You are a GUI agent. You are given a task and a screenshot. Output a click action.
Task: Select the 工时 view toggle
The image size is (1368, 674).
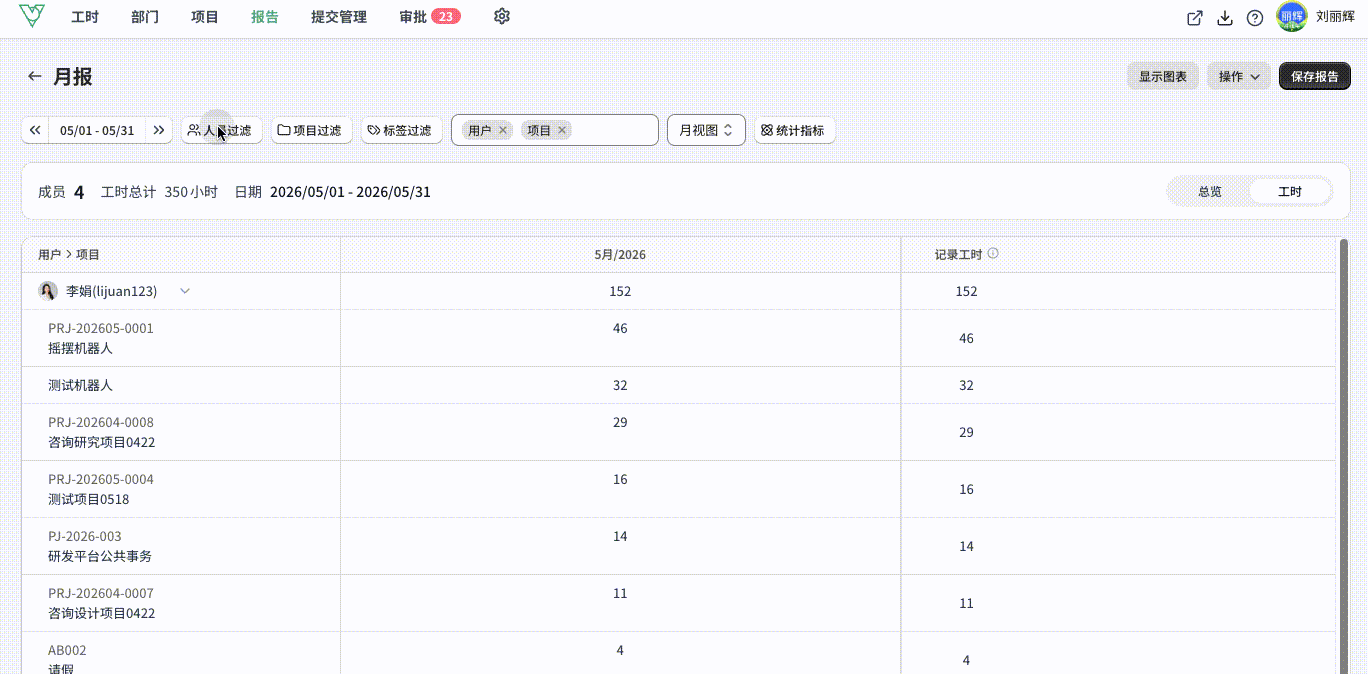point(1290,191)
